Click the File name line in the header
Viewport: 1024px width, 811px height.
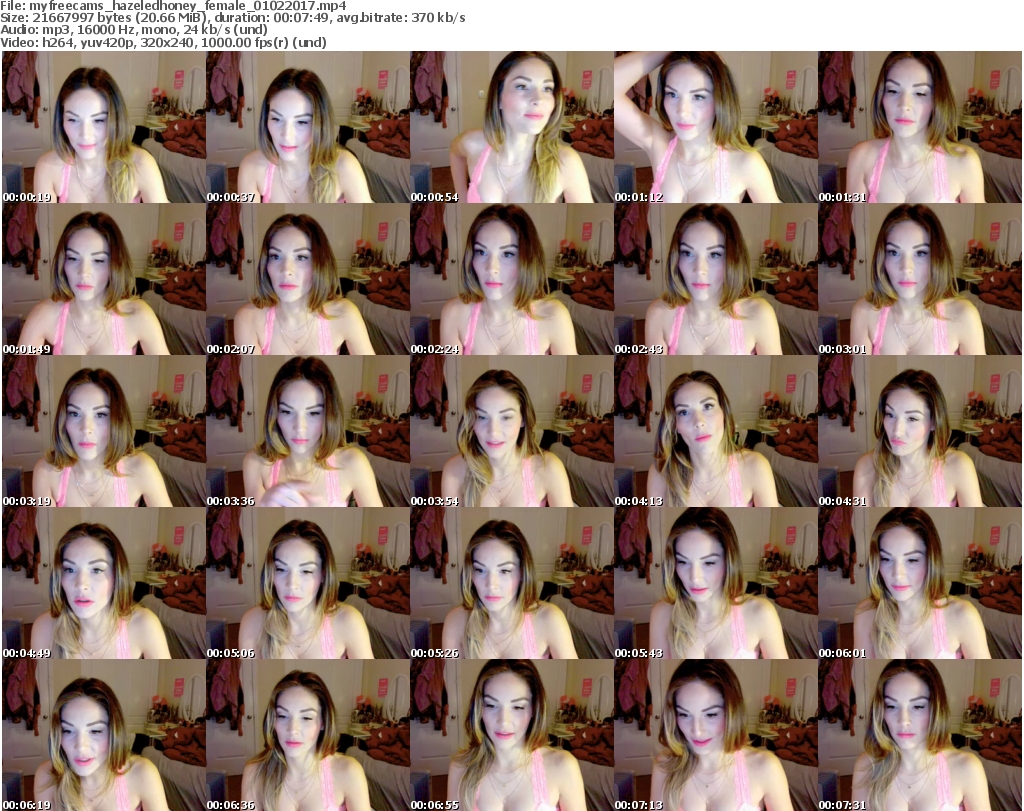(x=173, y=5)
